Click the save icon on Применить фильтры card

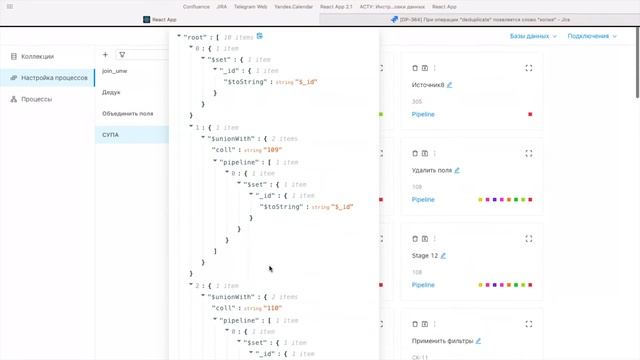425,324
